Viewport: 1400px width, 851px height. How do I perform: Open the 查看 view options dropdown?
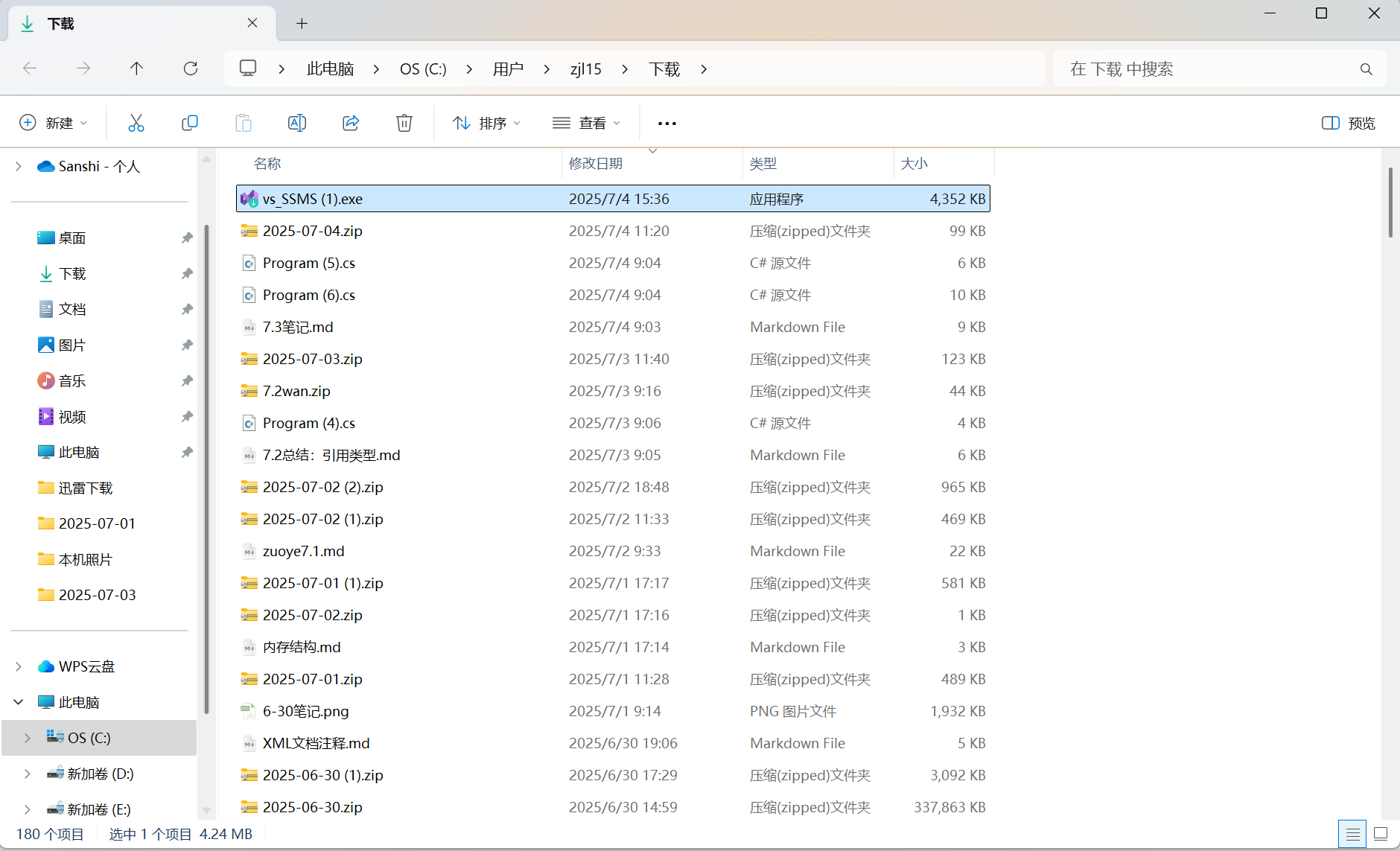click(587, 122)
